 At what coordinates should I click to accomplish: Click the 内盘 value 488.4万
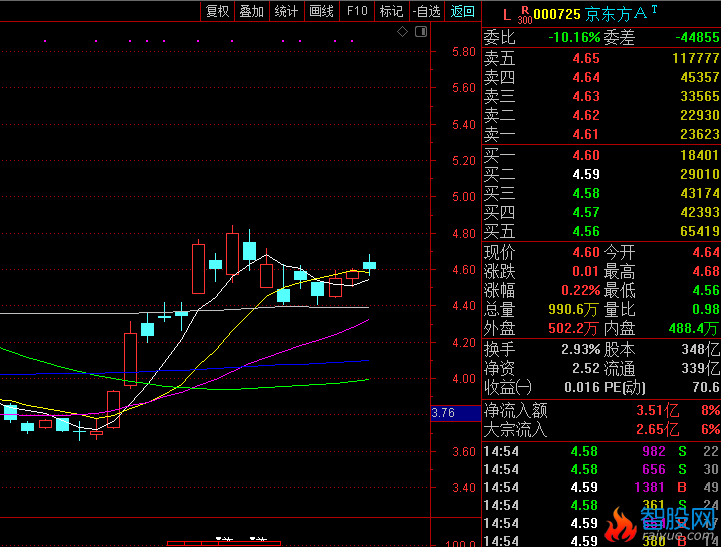[694, 328]
